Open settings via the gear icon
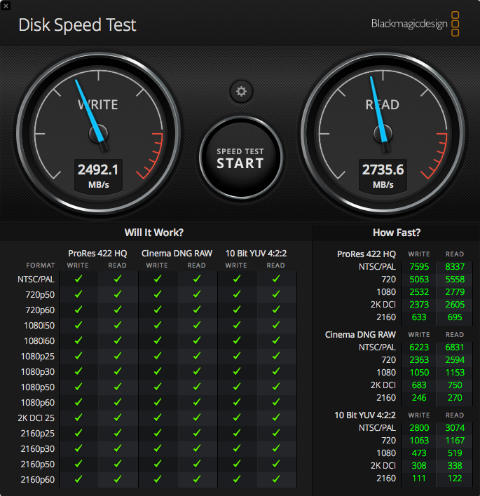The height and width of the screenshot is (496, 480). point(241,91)
